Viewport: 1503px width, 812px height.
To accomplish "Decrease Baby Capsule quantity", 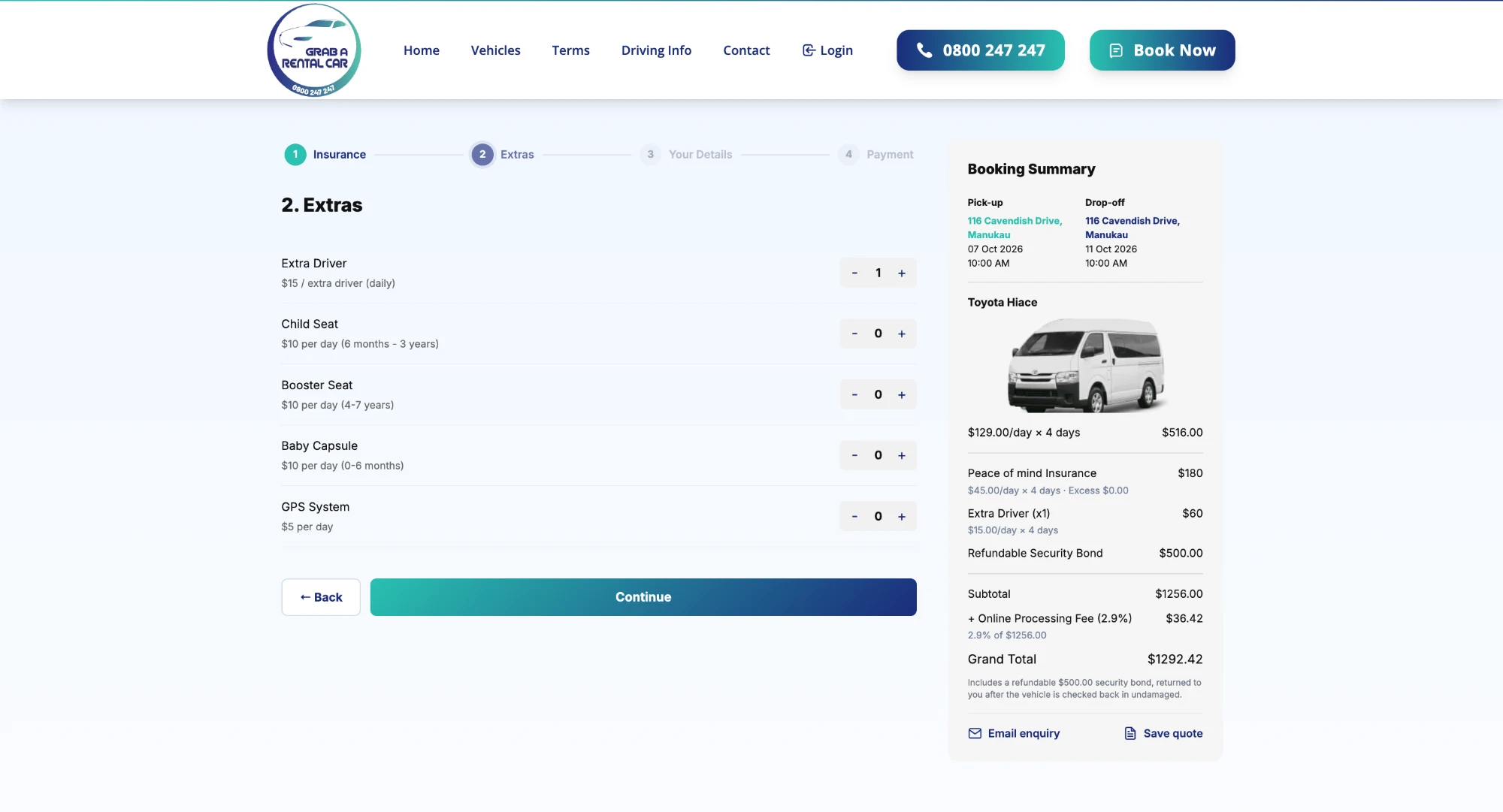I will pyautogui.click(x=854, y=455).
